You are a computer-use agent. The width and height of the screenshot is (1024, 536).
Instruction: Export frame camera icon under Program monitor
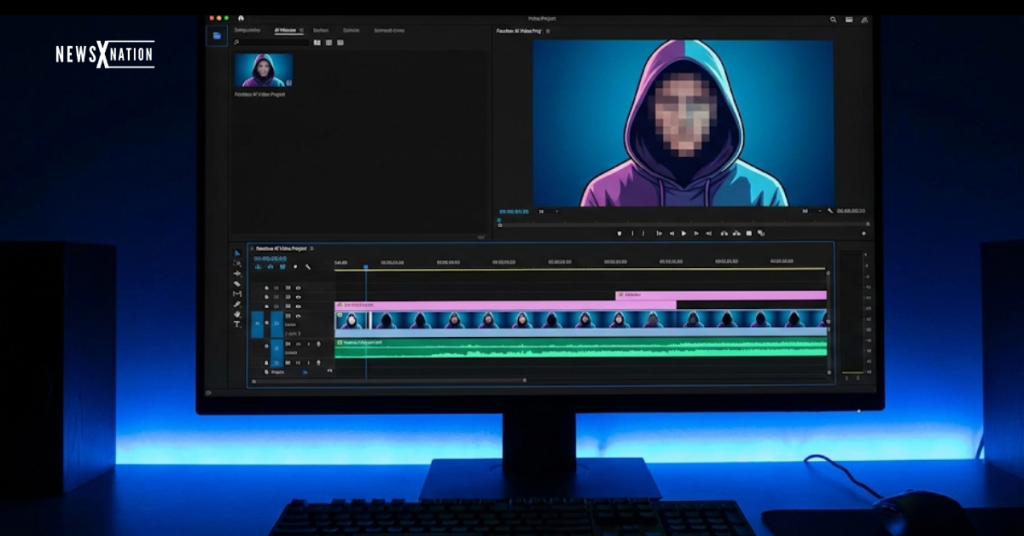(749, 233)
